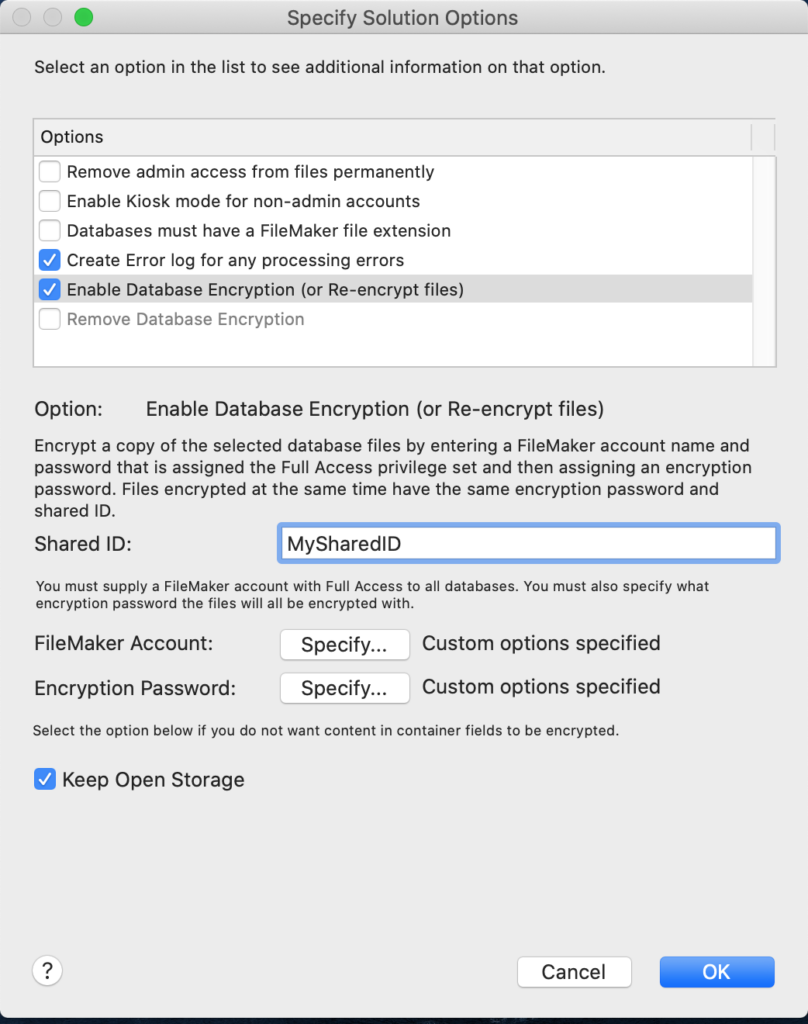
Task: Highlight the MySharedID text value
Action: pos(345,543)
